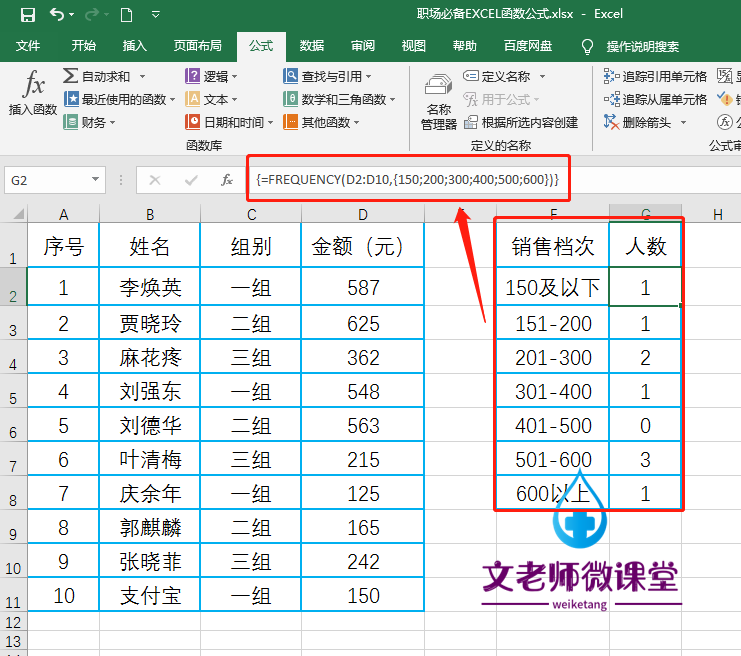Switch to the 开始 ribbon tab
Viewport: 741px width, 656px height.
pyautogui.click(x=84, y=46)
